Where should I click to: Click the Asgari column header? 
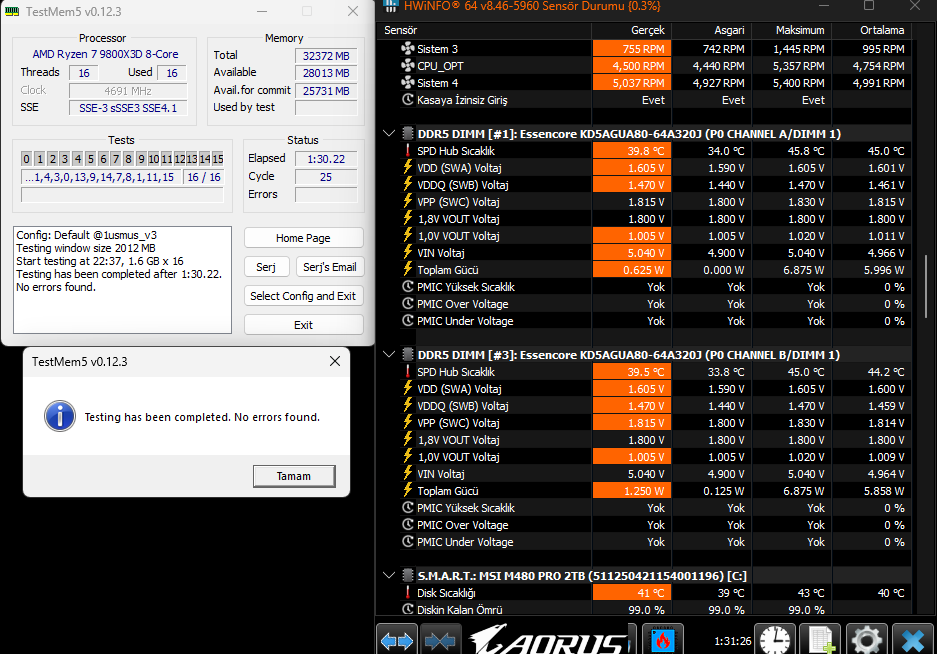pos(711,30)
